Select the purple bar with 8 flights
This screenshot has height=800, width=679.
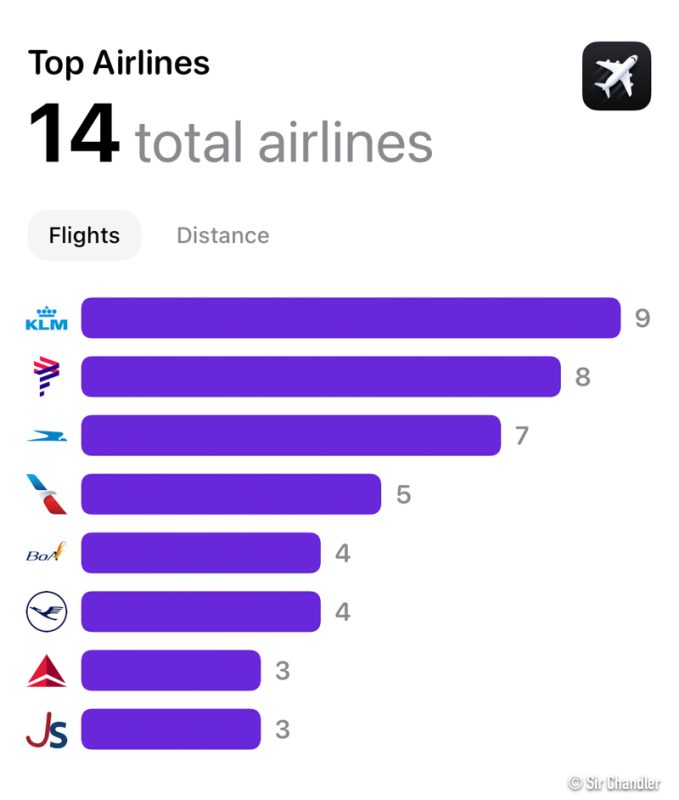pos(320,377)
